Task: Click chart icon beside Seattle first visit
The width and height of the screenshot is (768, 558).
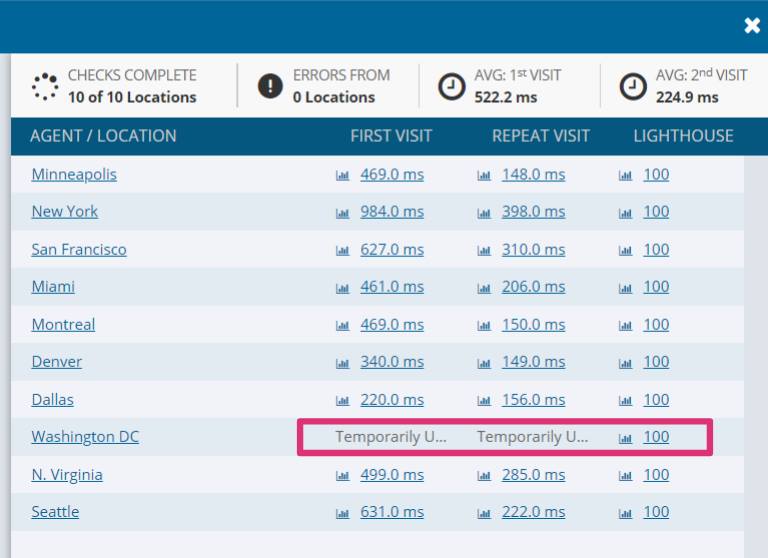Action: coord(343,513)
